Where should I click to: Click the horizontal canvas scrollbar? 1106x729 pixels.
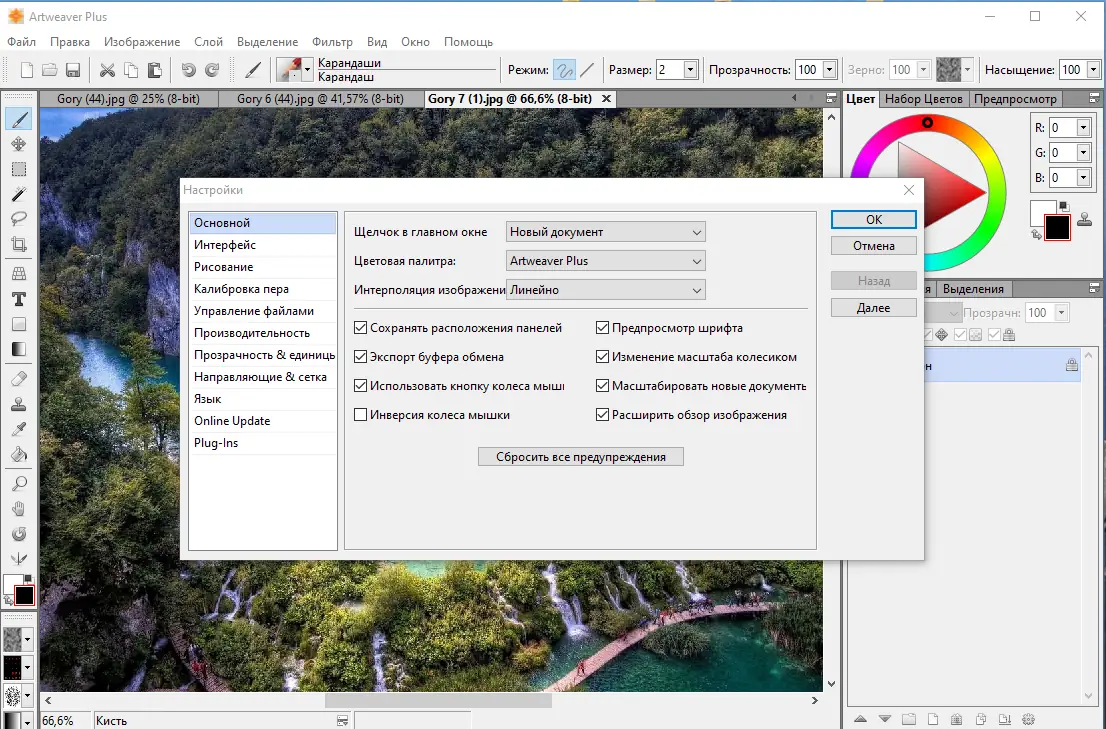click(437, 701)
